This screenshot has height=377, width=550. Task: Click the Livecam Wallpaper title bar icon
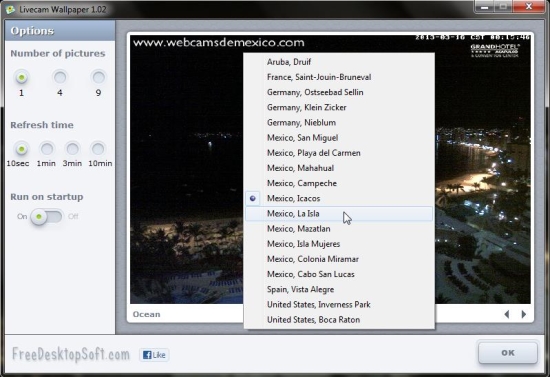(x=11, y=9)
